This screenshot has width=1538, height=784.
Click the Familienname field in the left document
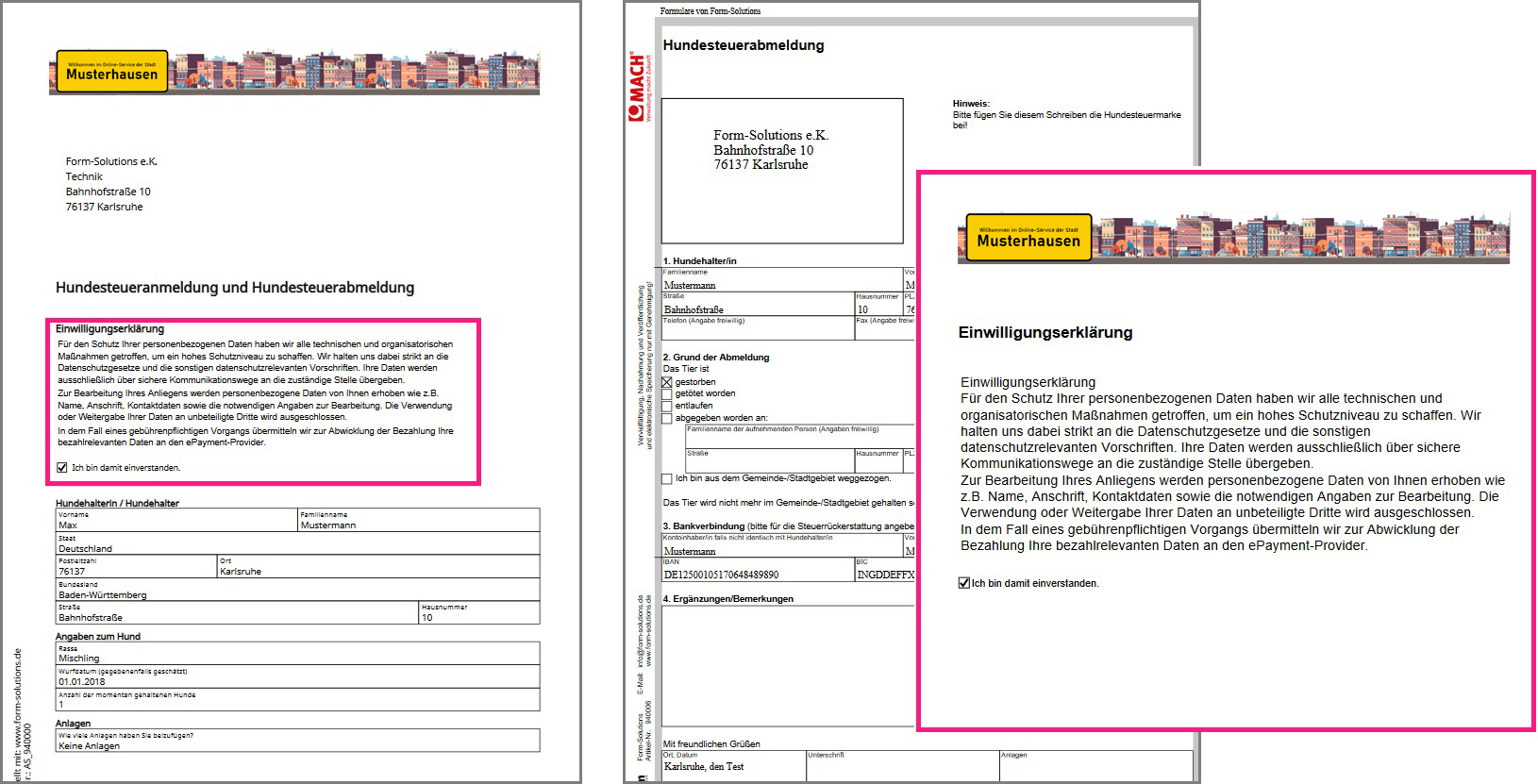[x=418, y=520]
